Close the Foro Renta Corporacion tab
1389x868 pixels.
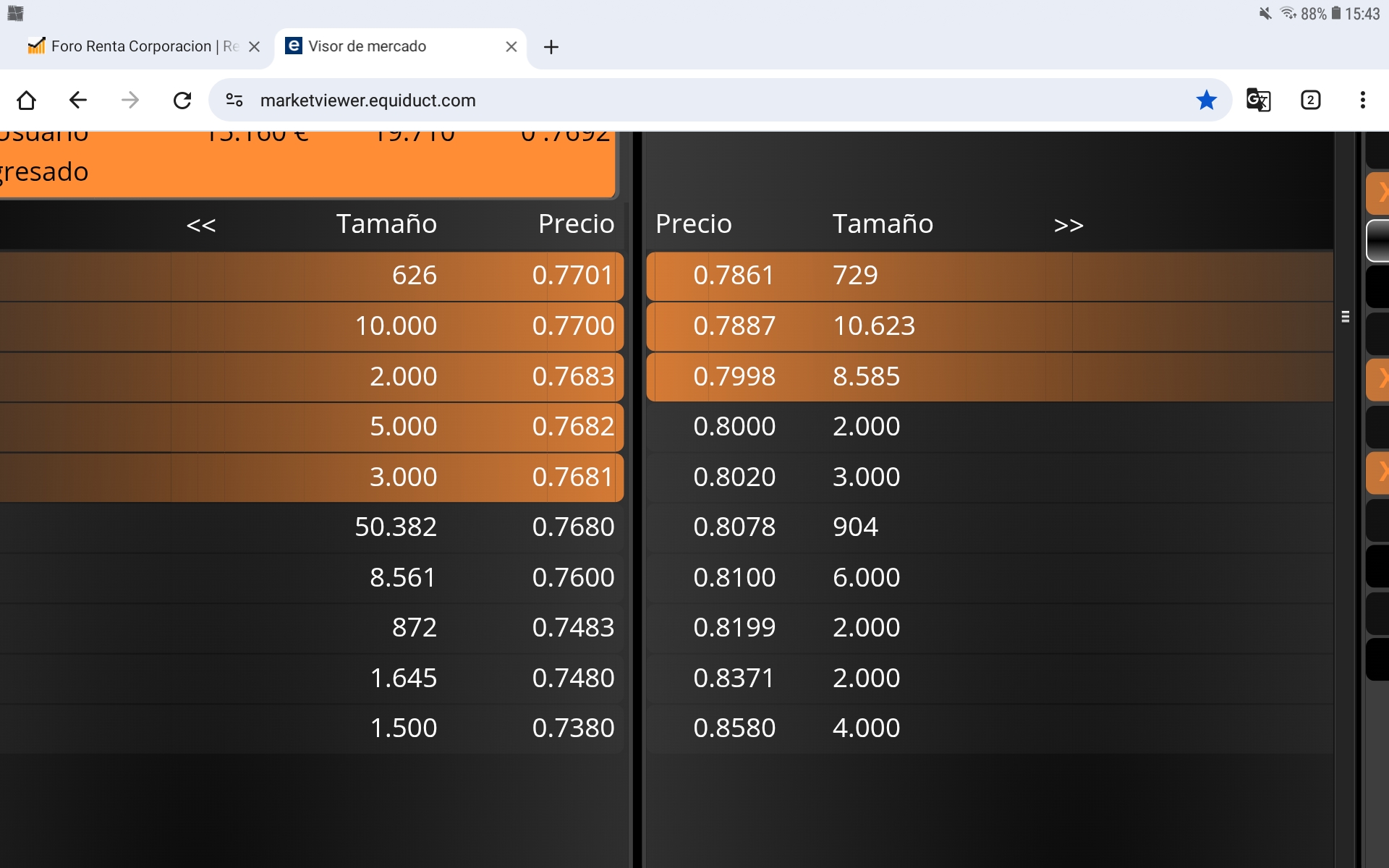pyautogui.click(x=255, y=46)
